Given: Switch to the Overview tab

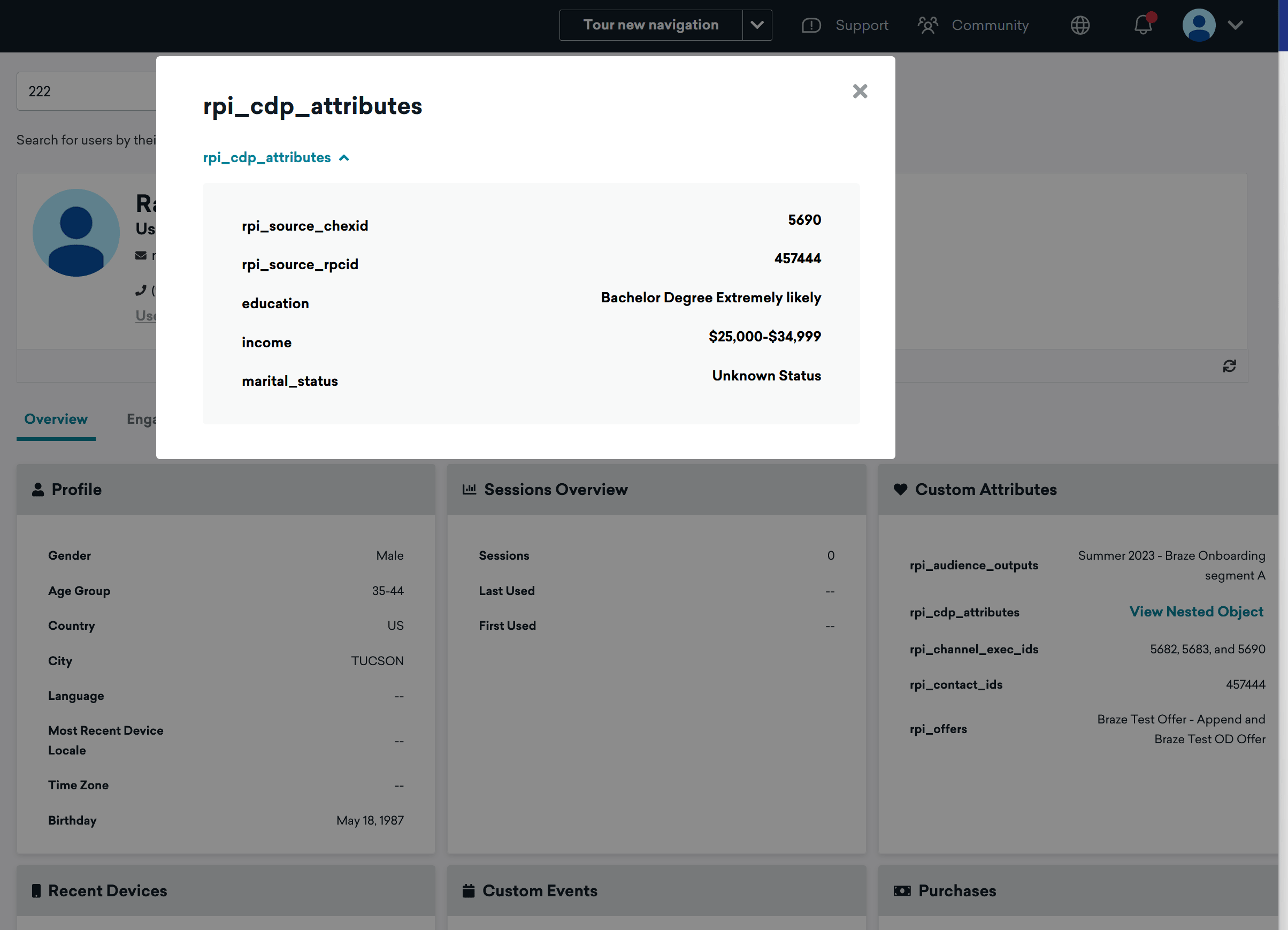Looking at the screenshot, I should pos(56,420).
